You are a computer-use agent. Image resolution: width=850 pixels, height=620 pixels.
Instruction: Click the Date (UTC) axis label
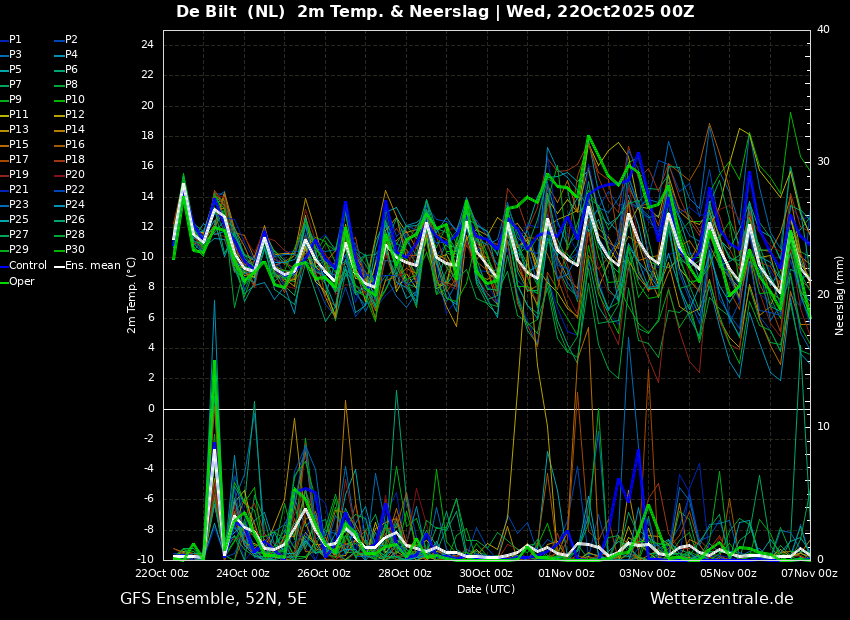click(x=486, y=589)
